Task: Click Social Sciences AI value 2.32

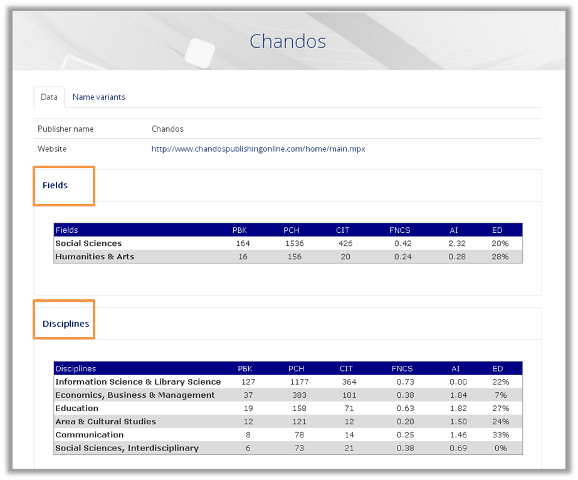Action: point(457,243)
